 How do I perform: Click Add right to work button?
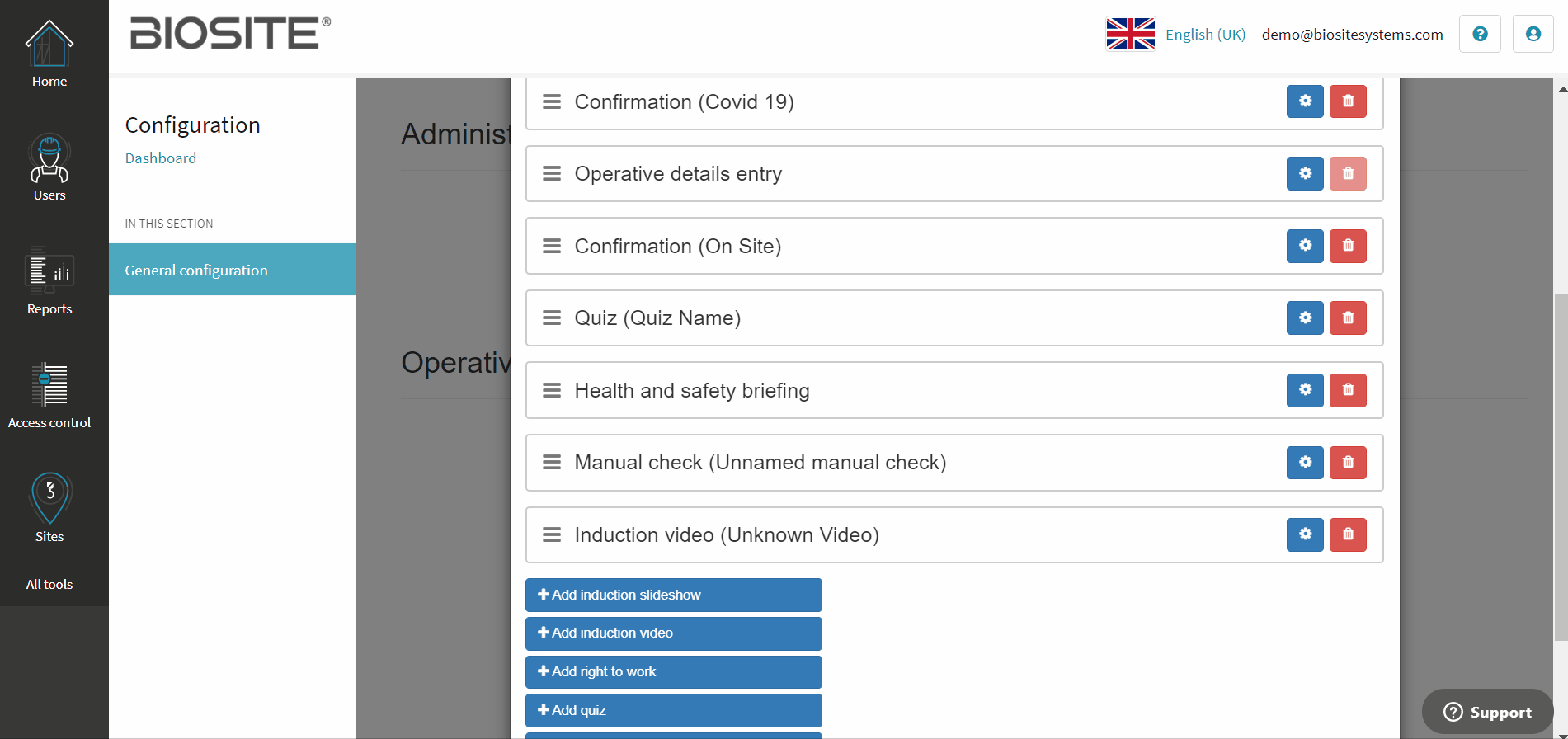(x=673, y=671)
